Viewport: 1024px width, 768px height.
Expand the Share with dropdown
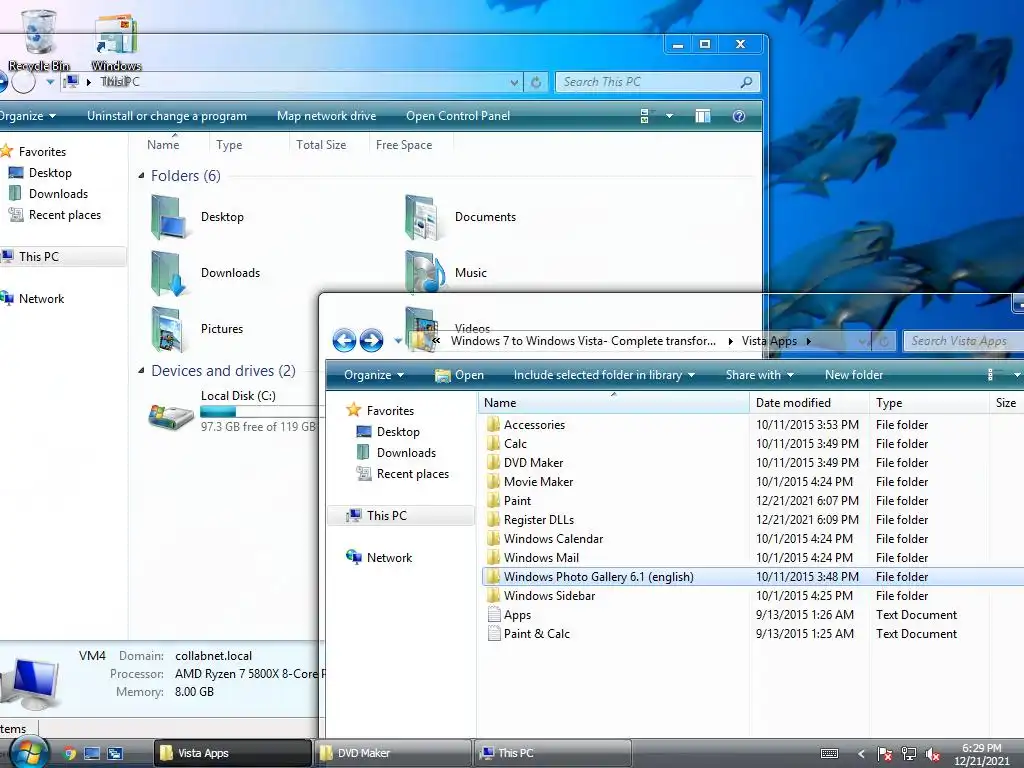[760, 375]
